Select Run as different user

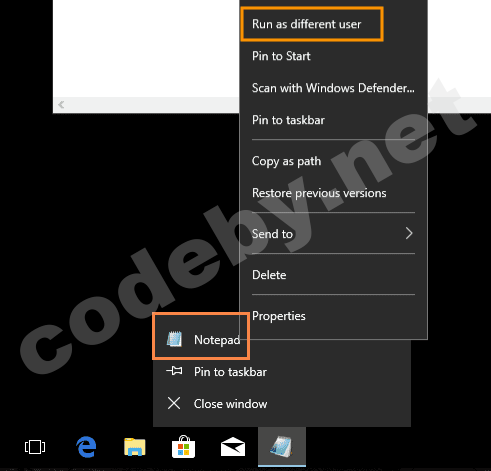[307, 24]
